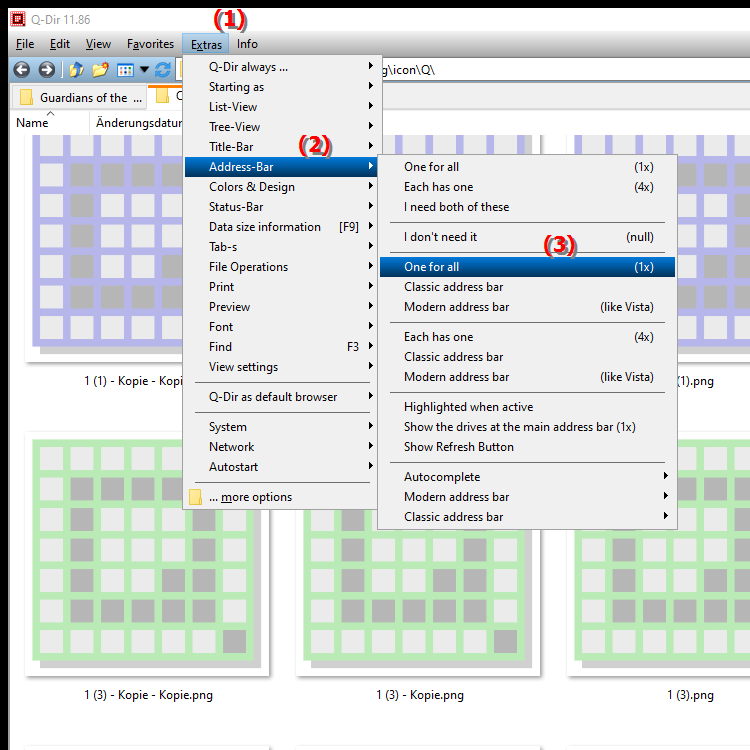Viewport: 750px width, 750px height.
Task: Open the System submenu
Action: [283, 427]
